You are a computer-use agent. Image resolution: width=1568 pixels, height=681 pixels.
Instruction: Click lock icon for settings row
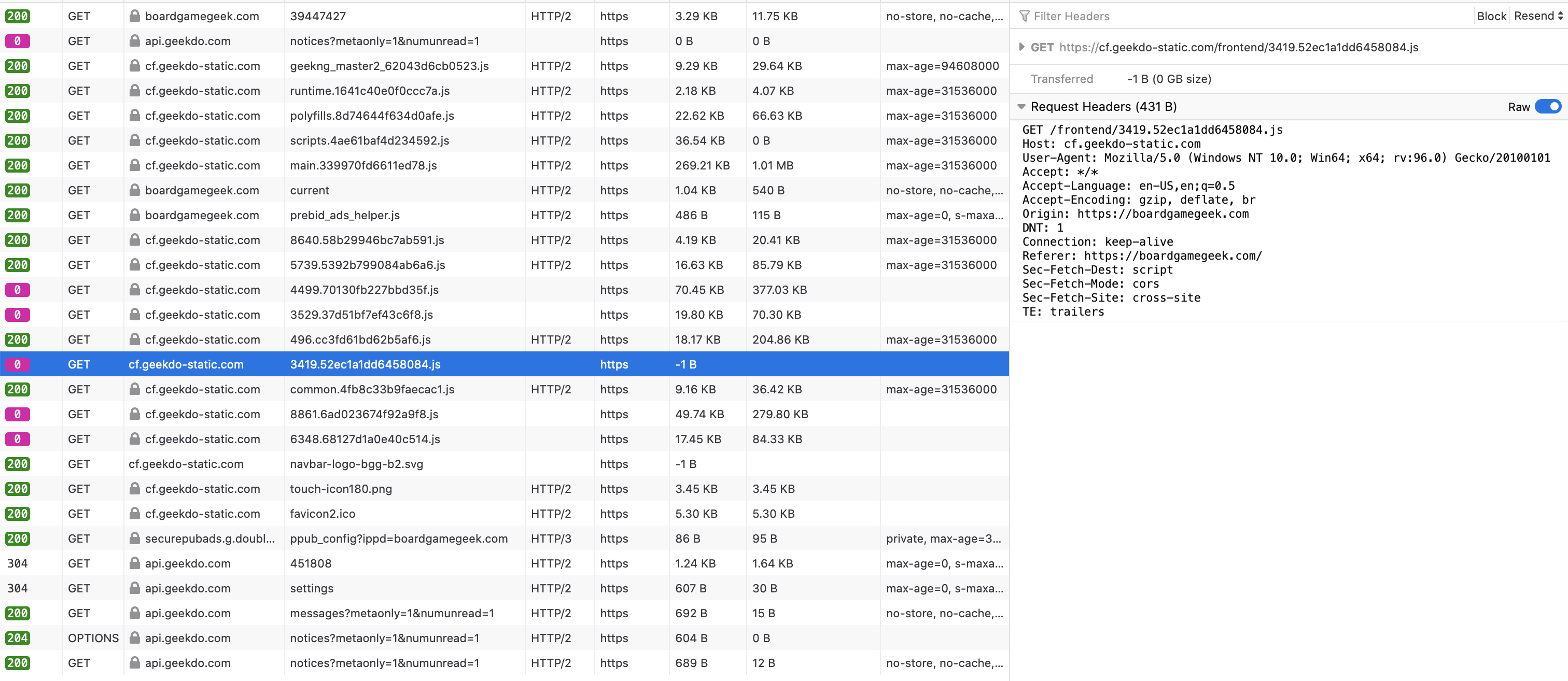pyautogui.click(x=135, y=589)
